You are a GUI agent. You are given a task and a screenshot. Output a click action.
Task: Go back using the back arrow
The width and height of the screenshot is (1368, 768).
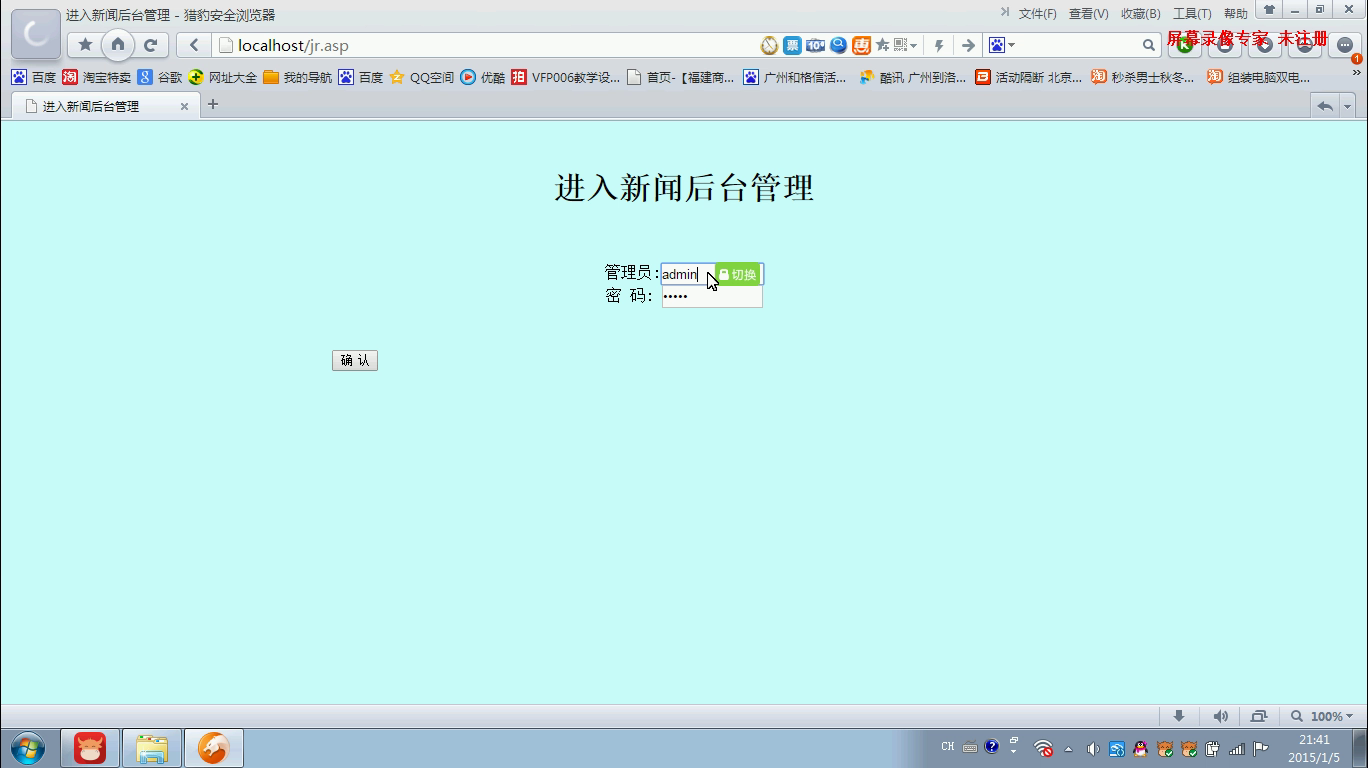[194, 45]
